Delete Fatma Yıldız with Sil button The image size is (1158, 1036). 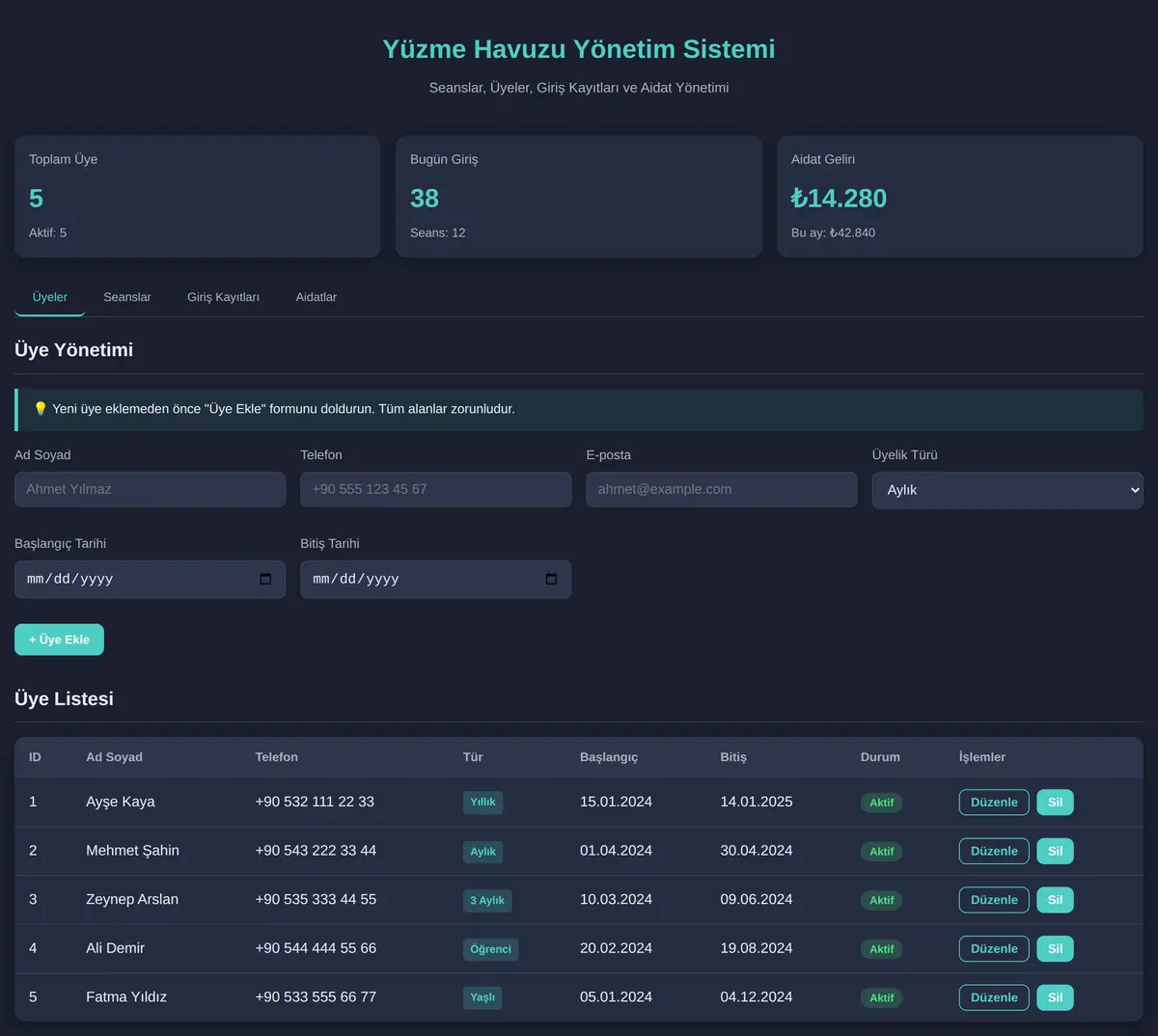1055,997
